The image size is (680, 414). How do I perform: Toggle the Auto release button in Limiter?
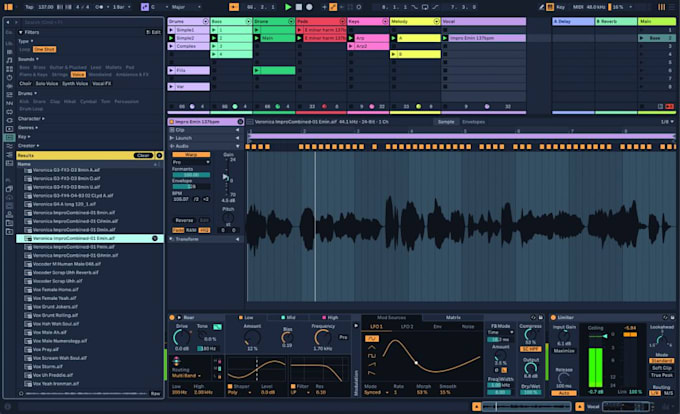564,393
